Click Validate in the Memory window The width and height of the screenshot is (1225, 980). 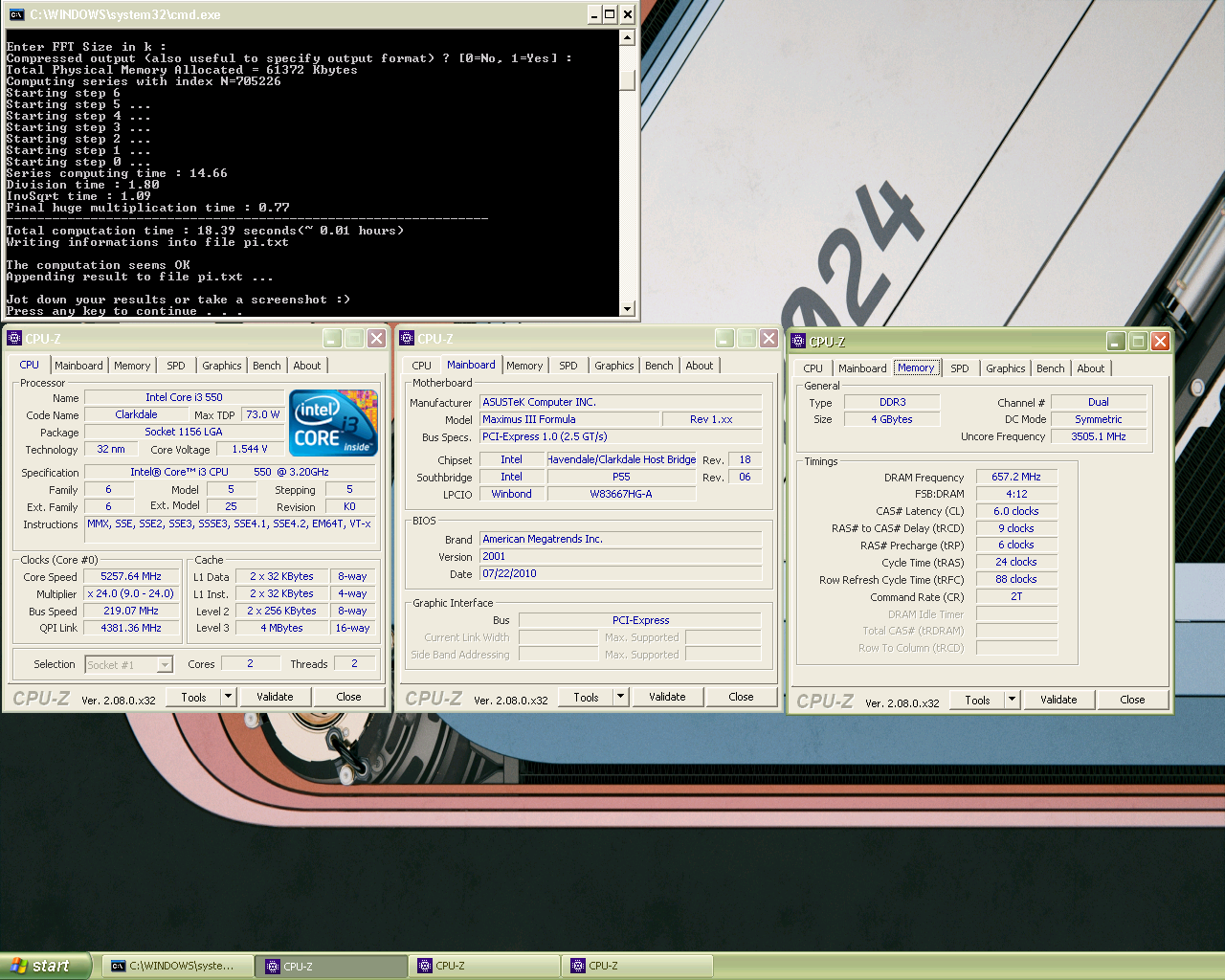pyautogui.click(x=1058, y=700)
